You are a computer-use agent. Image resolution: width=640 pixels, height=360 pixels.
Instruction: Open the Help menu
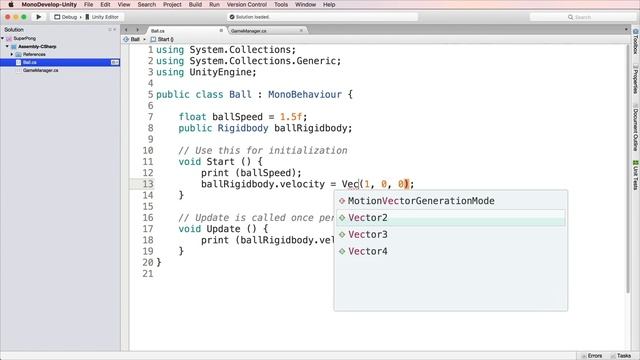click(329, 4)
